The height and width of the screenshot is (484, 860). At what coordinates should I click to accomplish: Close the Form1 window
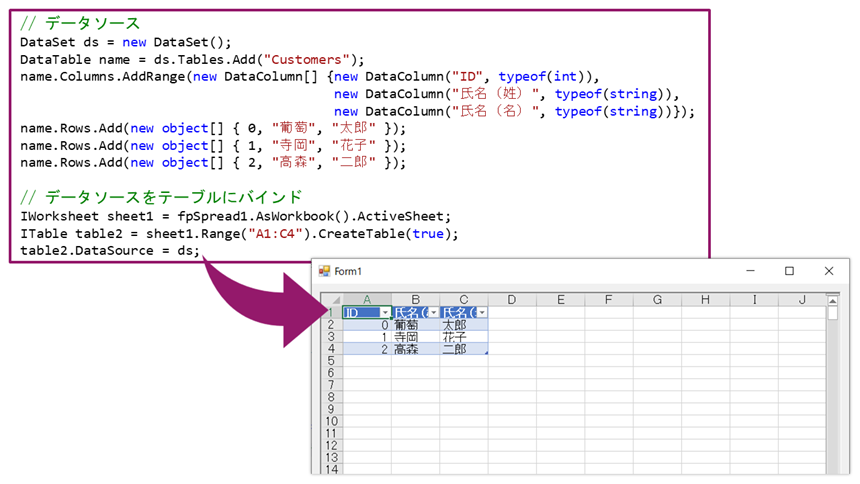[828, 271]
